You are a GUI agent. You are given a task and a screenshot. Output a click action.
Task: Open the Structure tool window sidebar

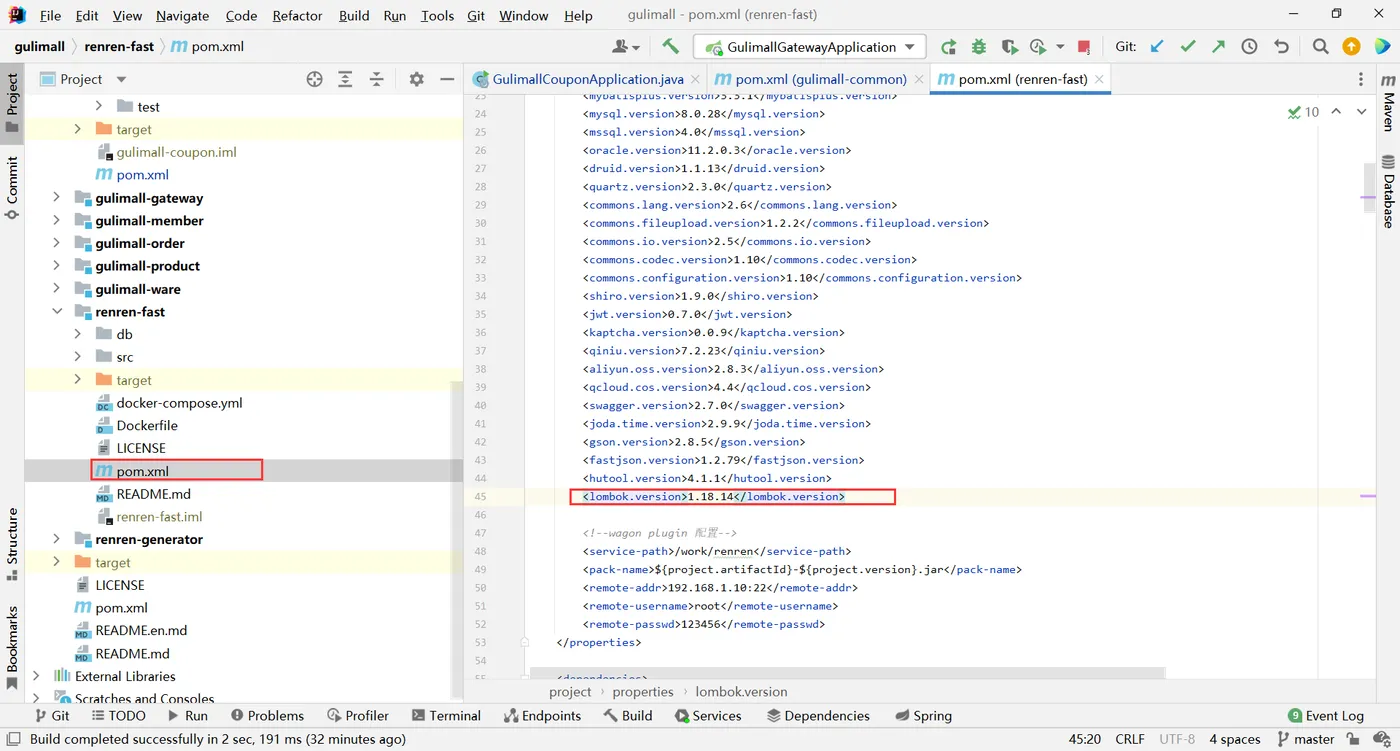(x=12, y=544)
